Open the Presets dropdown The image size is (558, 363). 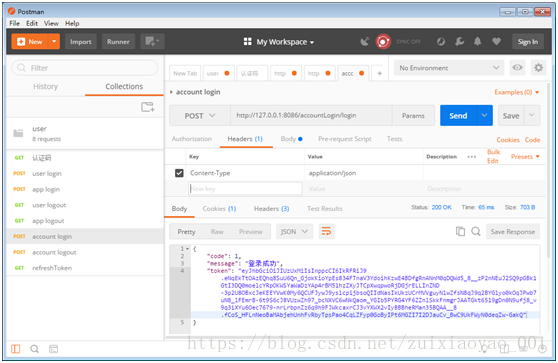coord(525,157)
